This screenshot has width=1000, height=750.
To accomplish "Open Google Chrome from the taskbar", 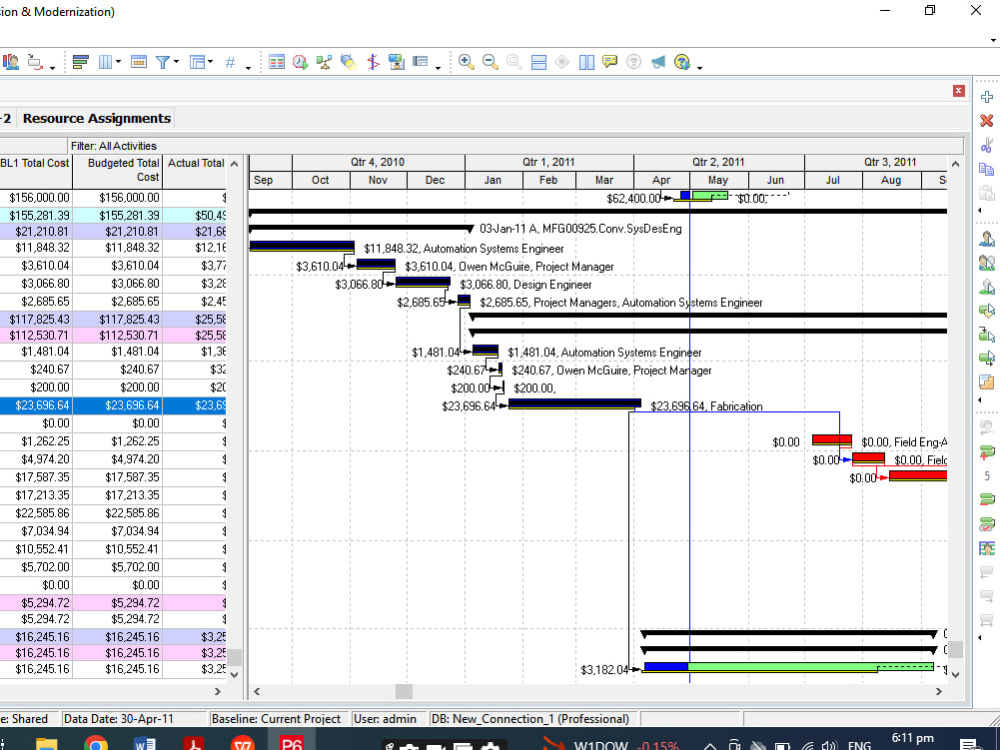I will coord(96,743).
